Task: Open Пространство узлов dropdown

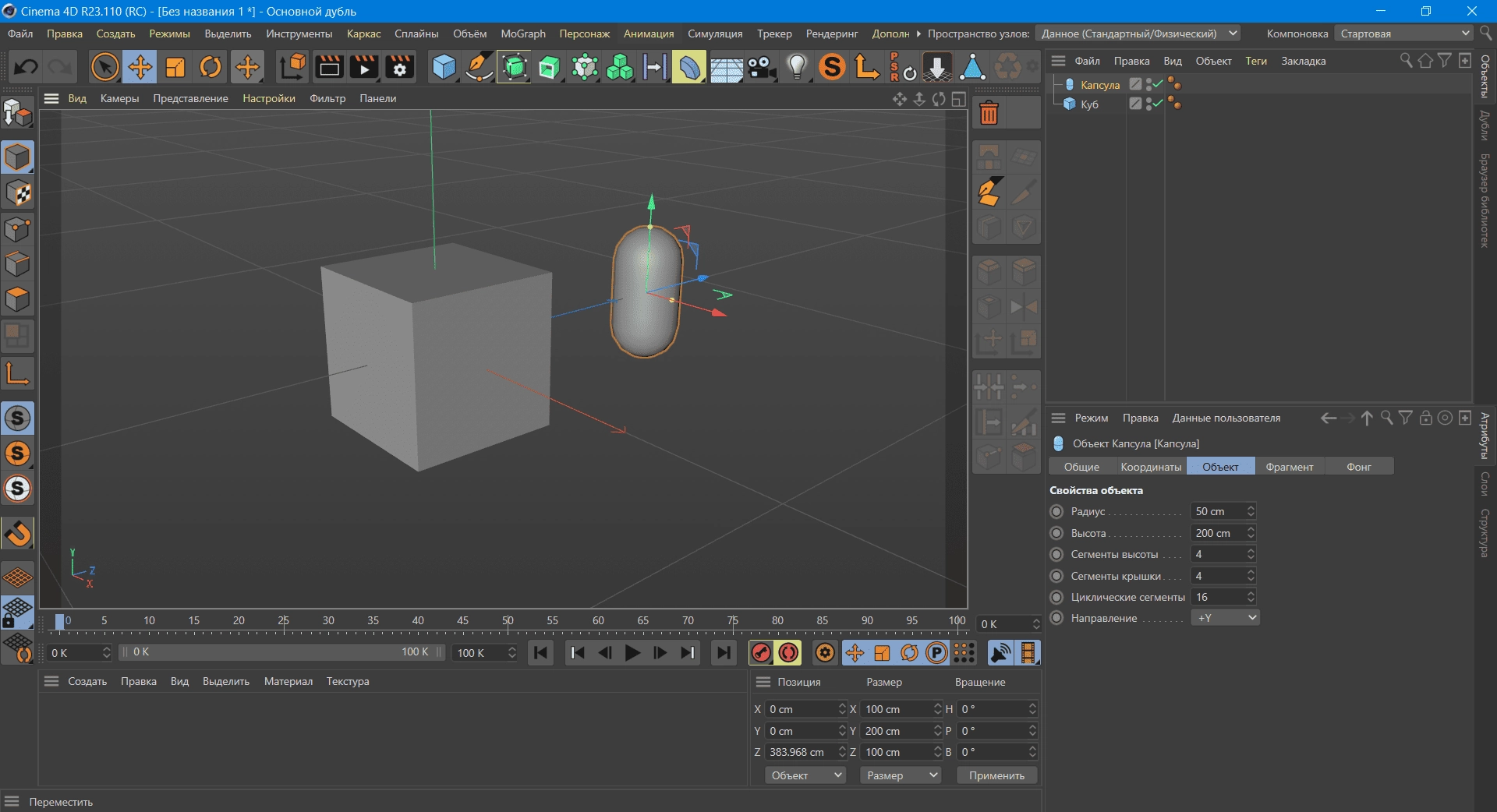Action: click(x=1139, y=34)
